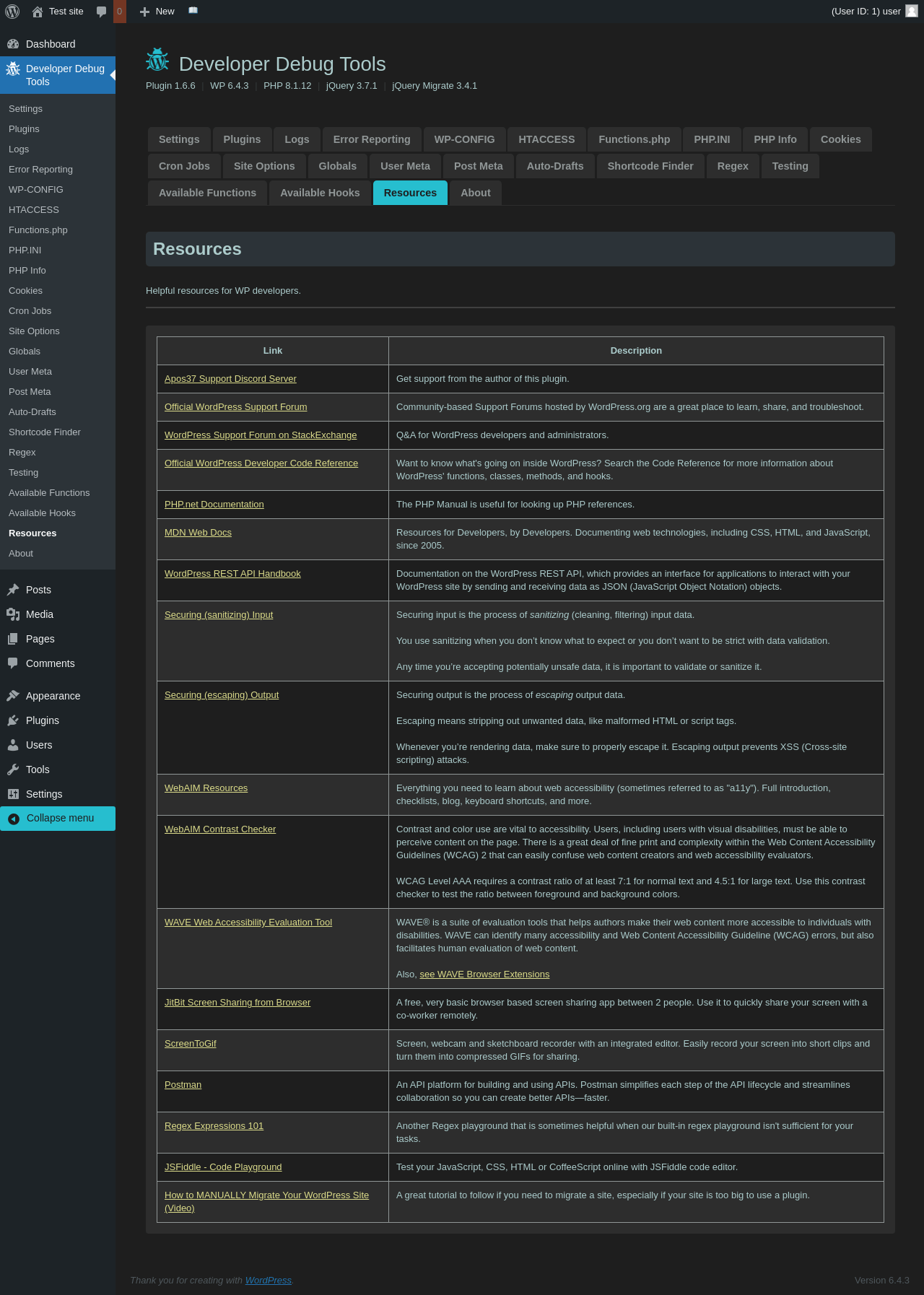This screenshot has height=1295, width=924.
Task: Open the WAVE Web Accessibility Evaluation Tool link
Action: (248, 923)
